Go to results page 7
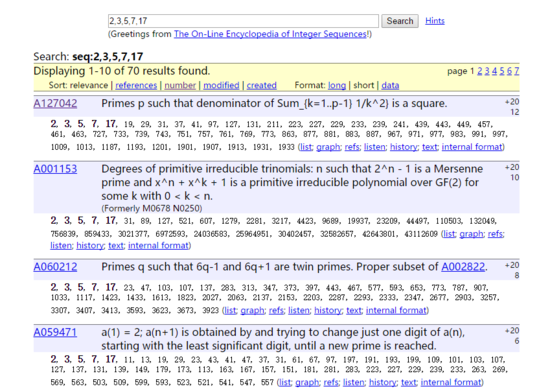The image size is (550, 391). 517,71
